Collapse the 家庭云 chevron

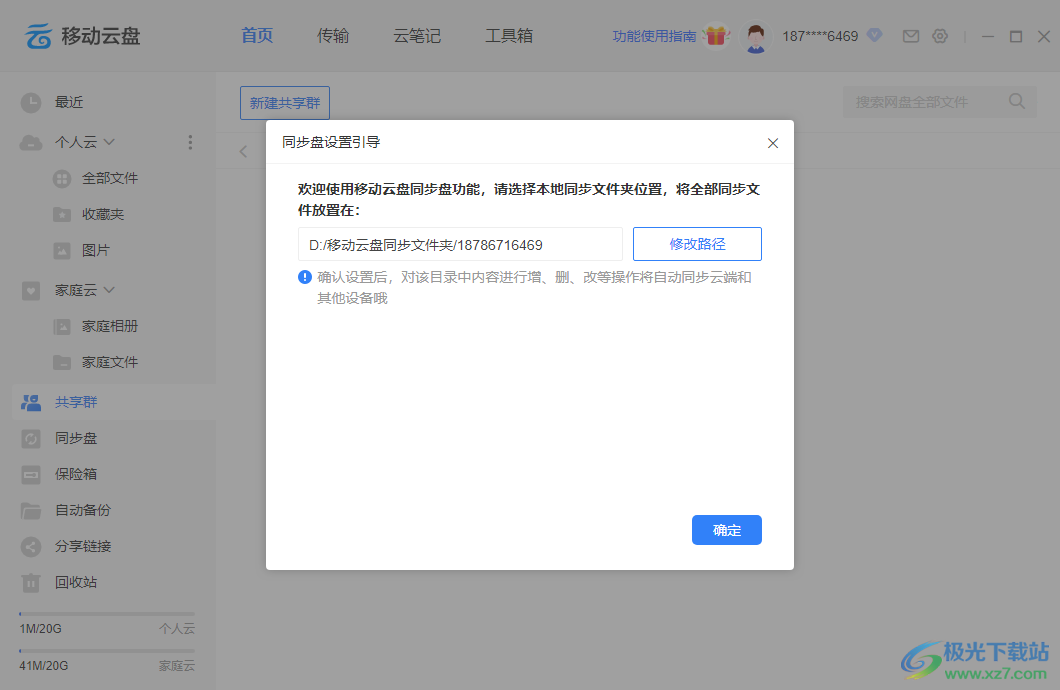click(110, 290)
